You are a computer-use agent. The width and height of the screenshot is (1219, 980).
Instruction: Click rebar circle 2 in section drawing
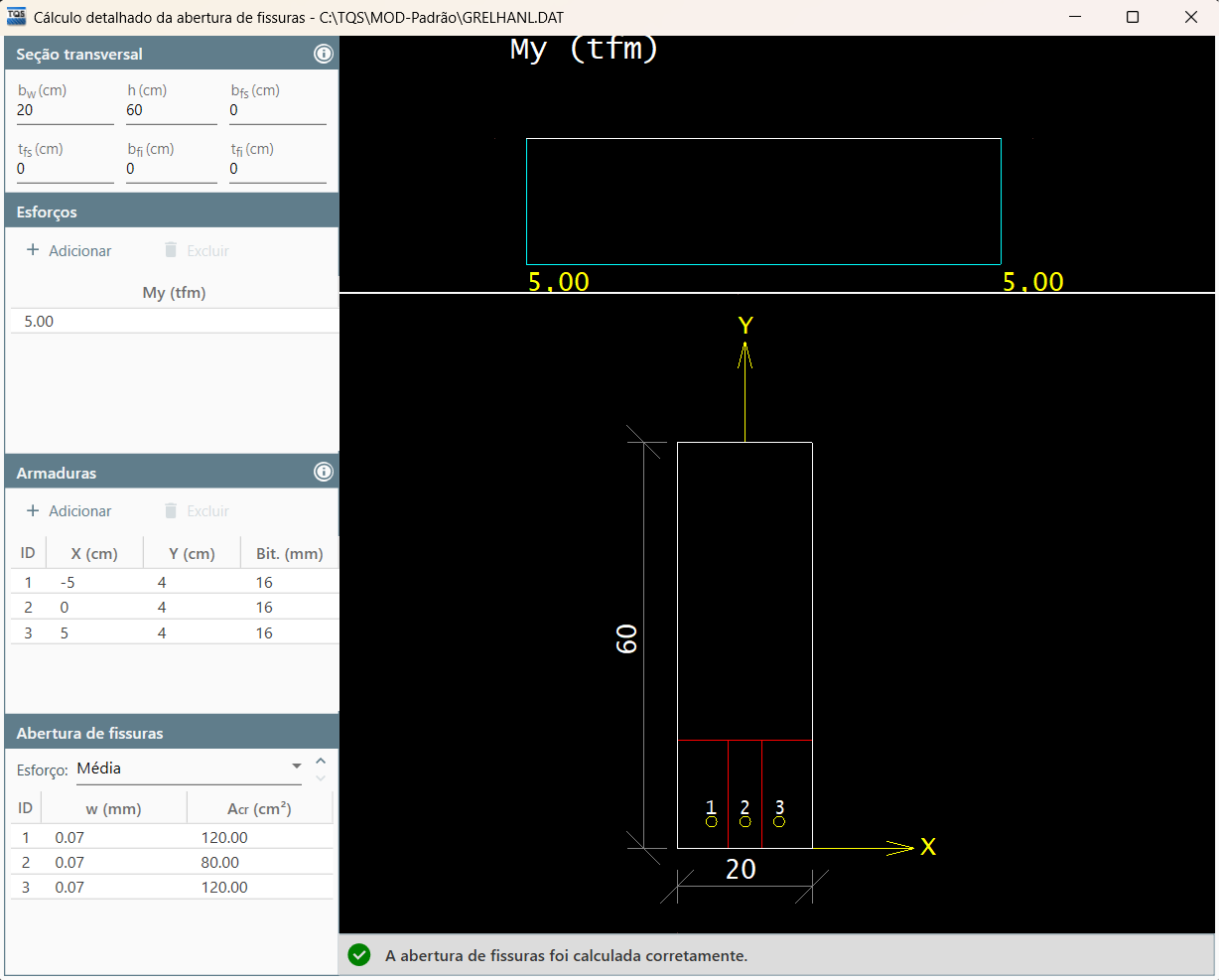745,821
